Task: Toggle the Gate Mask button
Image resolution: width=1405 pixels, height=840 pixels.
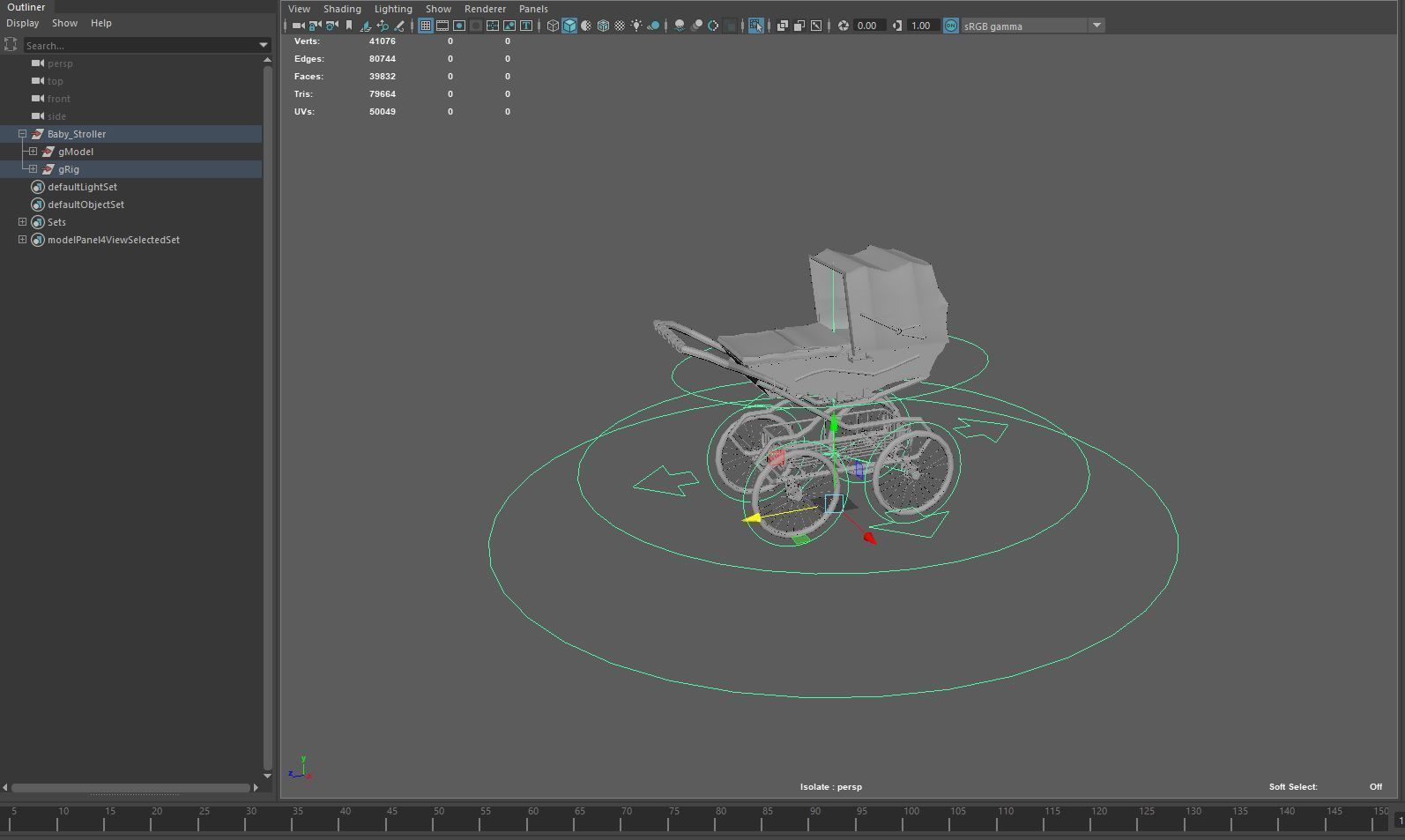Action: tap(476, 26)
